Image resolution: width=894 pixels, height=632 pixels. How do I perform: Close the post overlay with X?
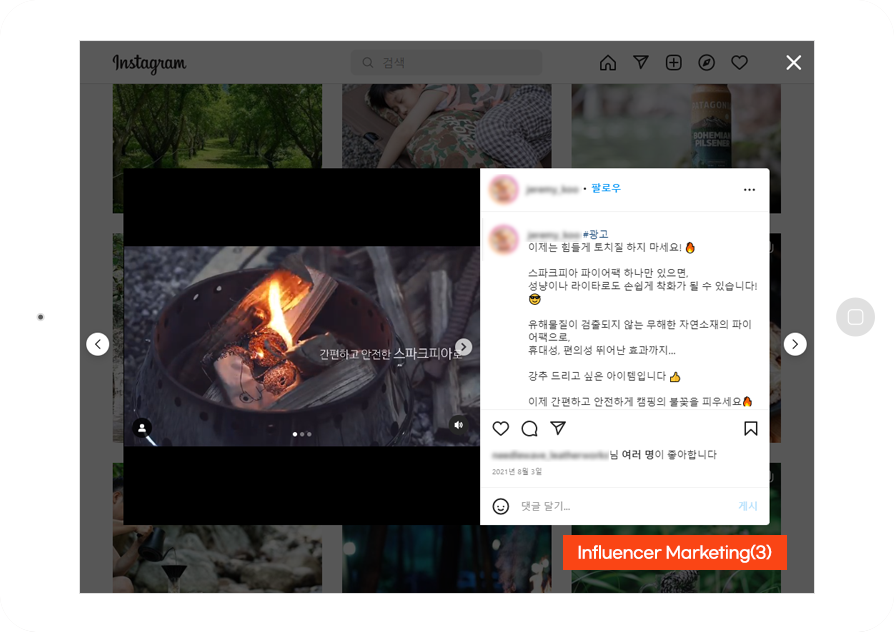[x=794, y=63]
